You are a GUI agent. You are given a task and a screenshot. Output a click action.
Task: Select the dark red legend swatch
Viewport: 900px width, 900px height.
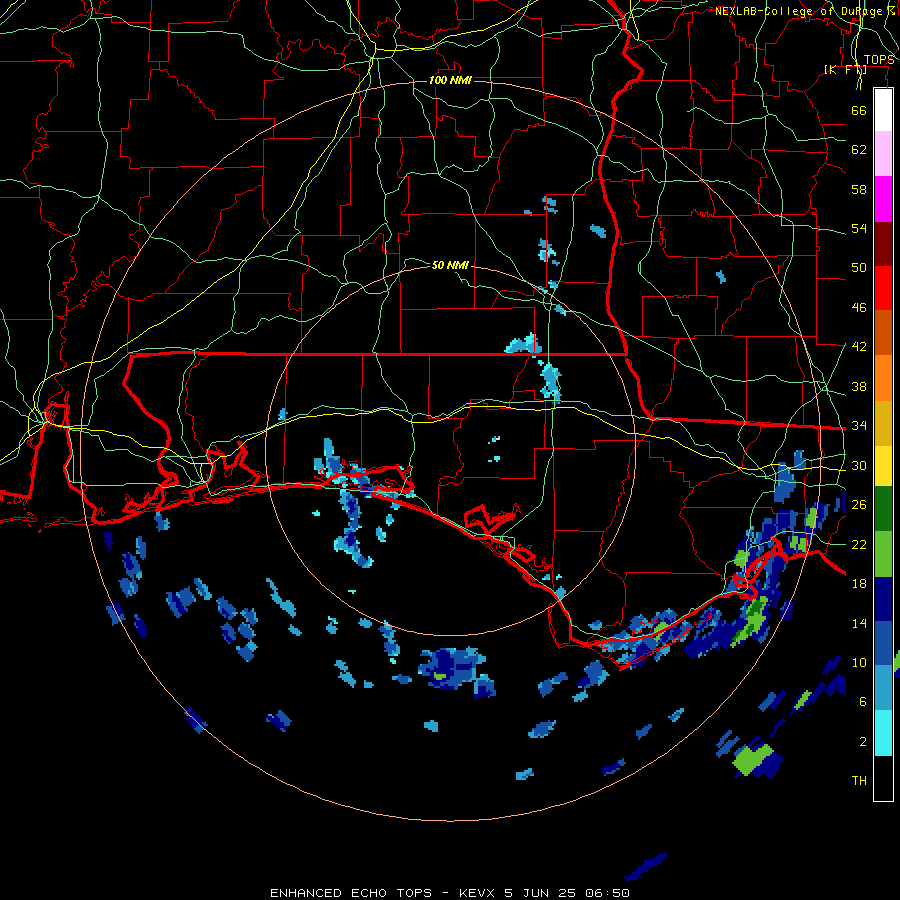coord(883,243)
